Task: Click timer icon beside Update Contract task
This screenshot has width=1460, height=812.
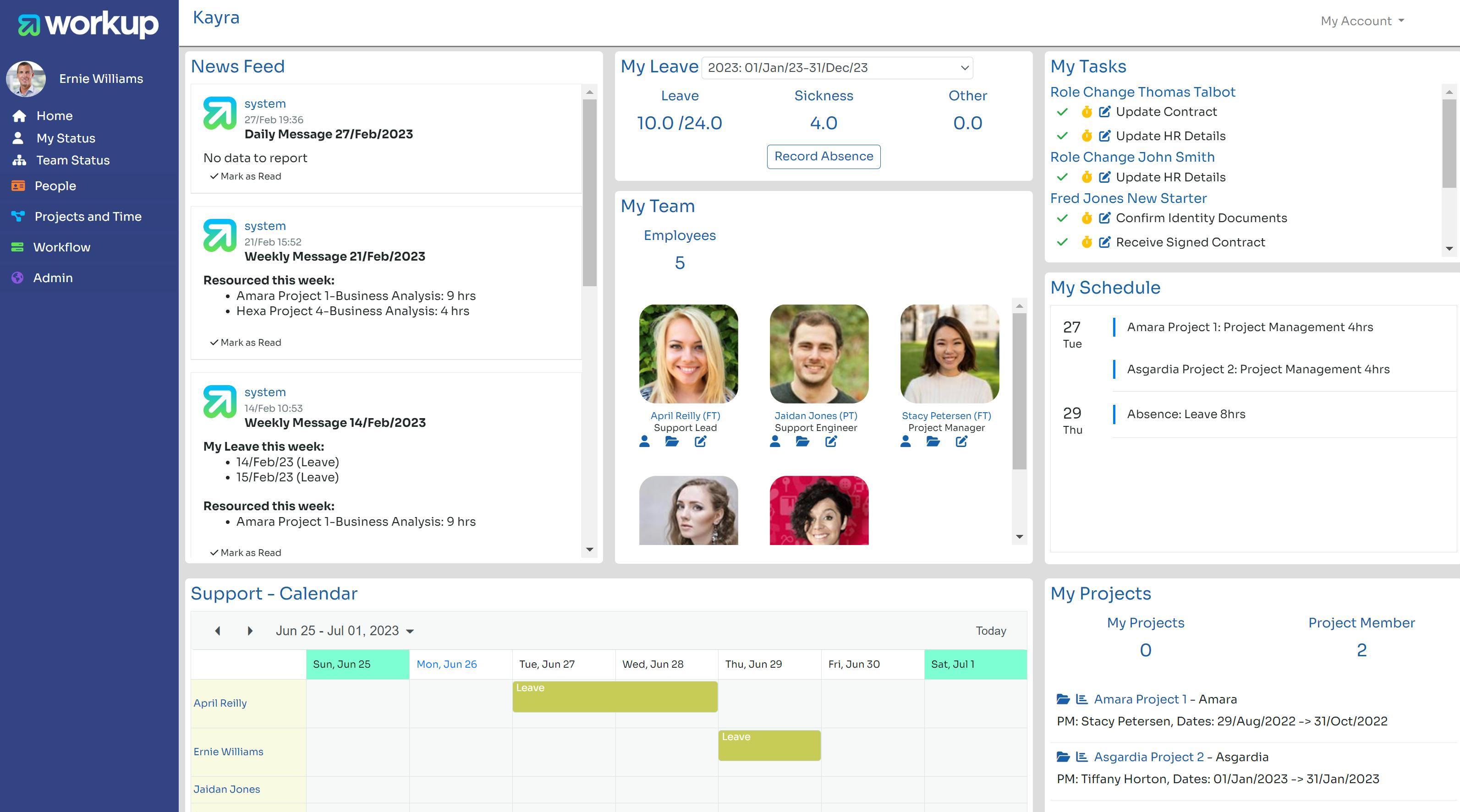Action: (x=1086, y=112)
